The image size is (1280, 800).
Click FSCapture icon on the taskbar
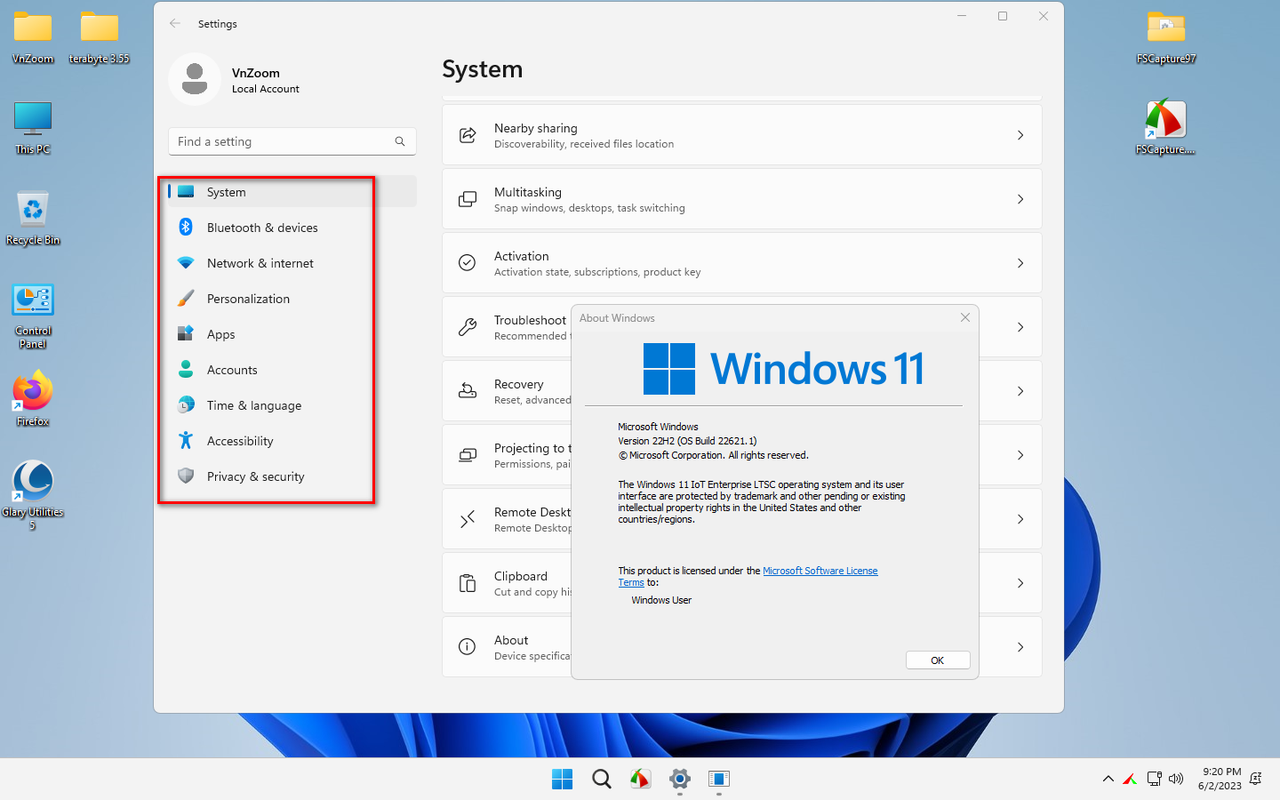(641, 779)
